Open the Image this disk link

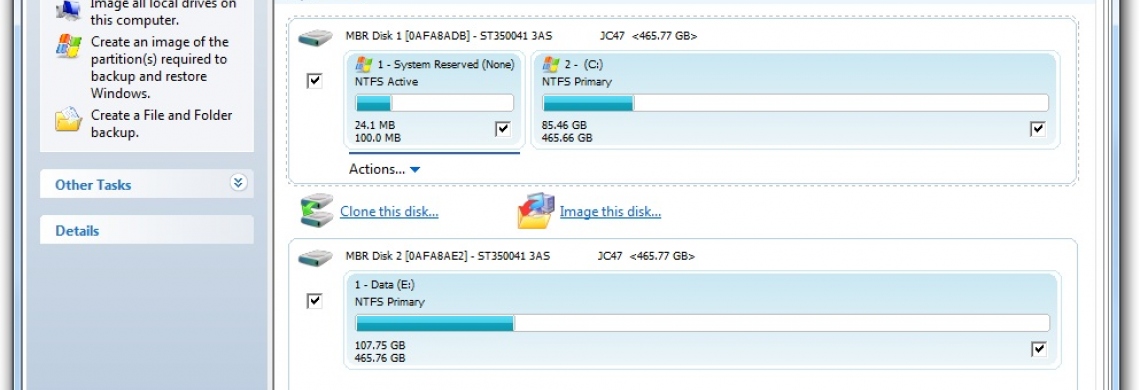click(x=610, y=212)
